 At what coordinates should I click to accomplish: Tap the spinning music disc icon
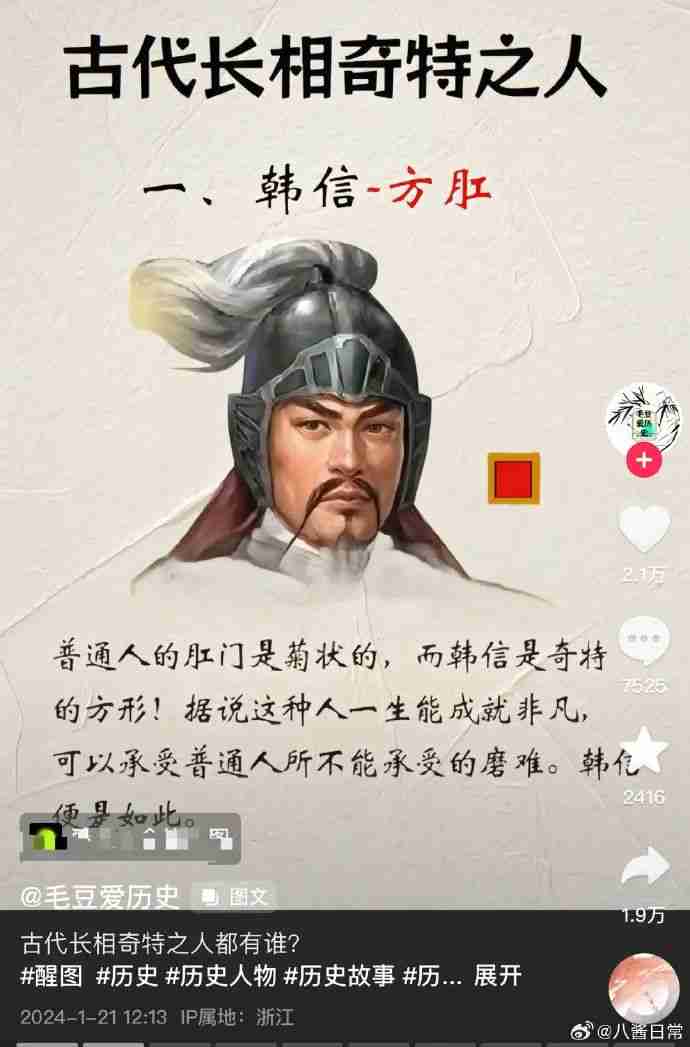pyautogui.click(x=644, y=989)
